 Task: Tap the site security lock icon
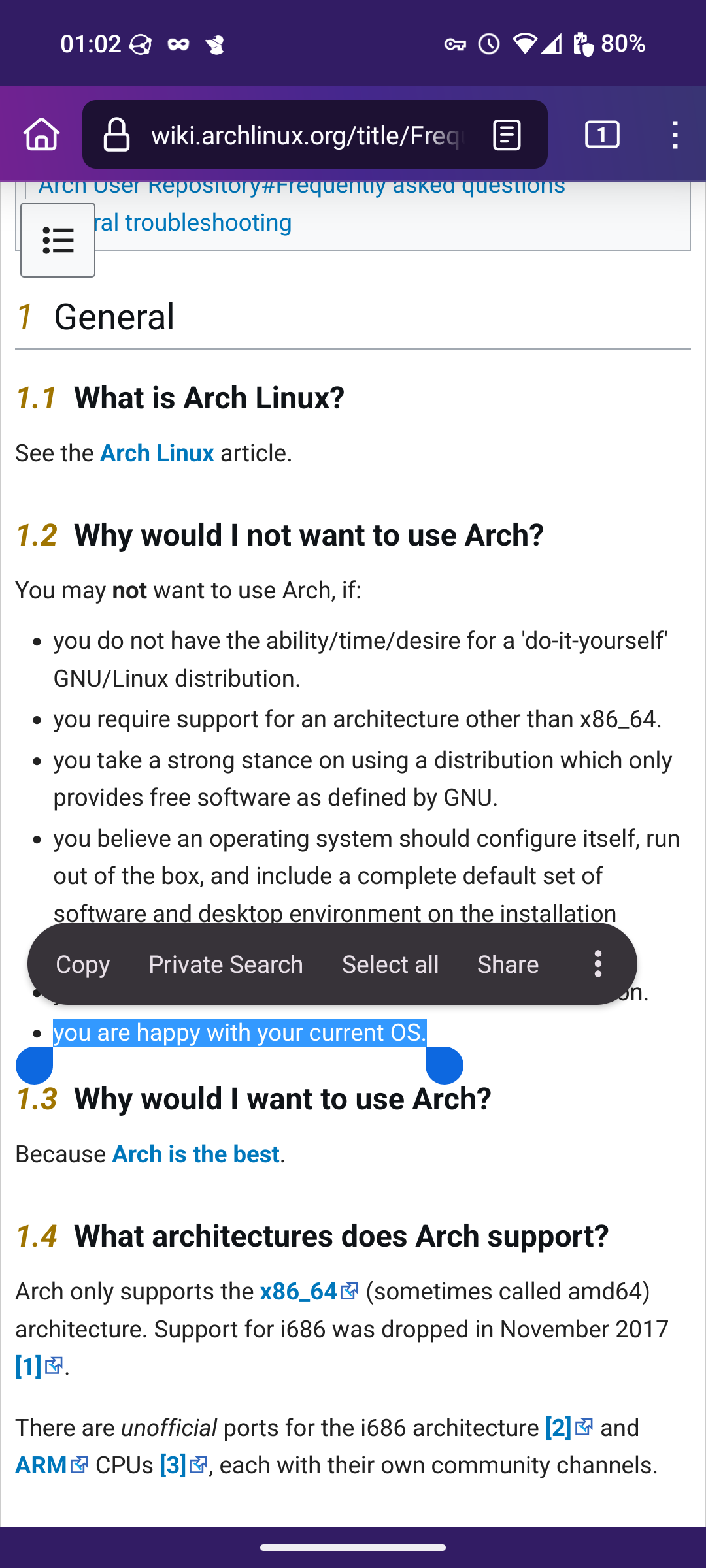(x=117, y=135)
